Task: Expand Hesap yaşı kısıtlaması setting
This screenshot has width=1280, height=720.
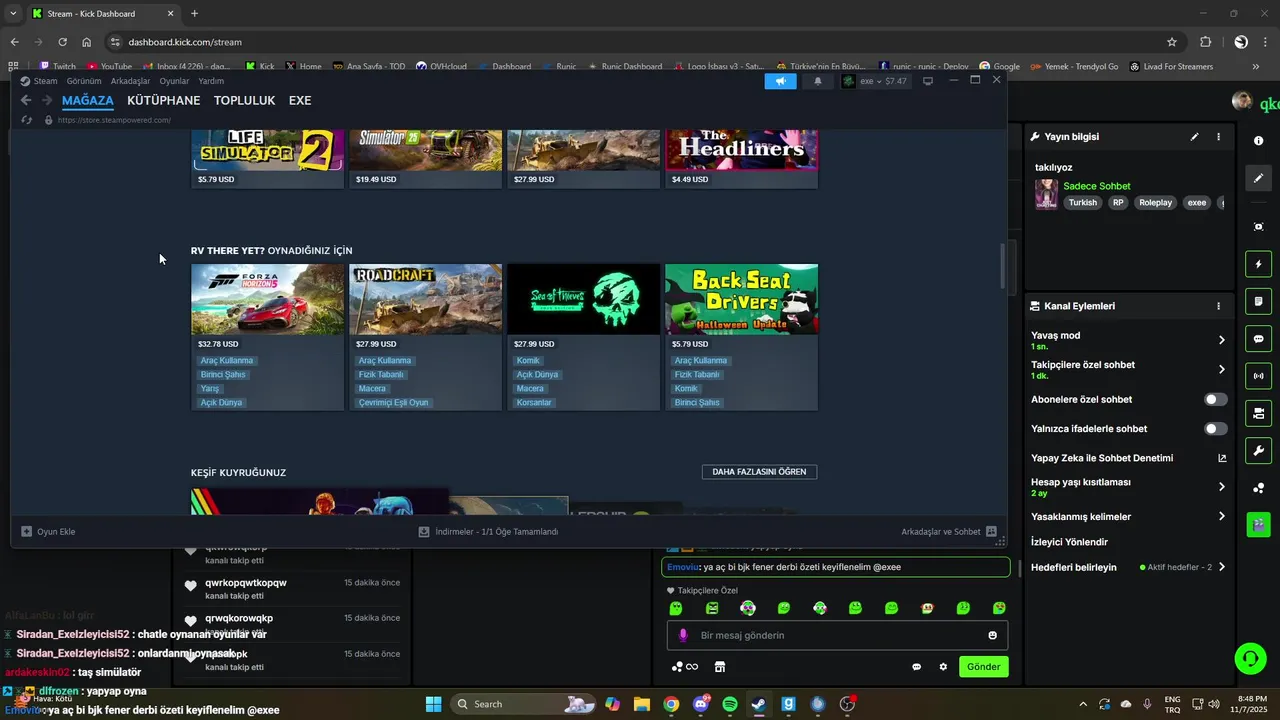Action: tap(1221, 487)
